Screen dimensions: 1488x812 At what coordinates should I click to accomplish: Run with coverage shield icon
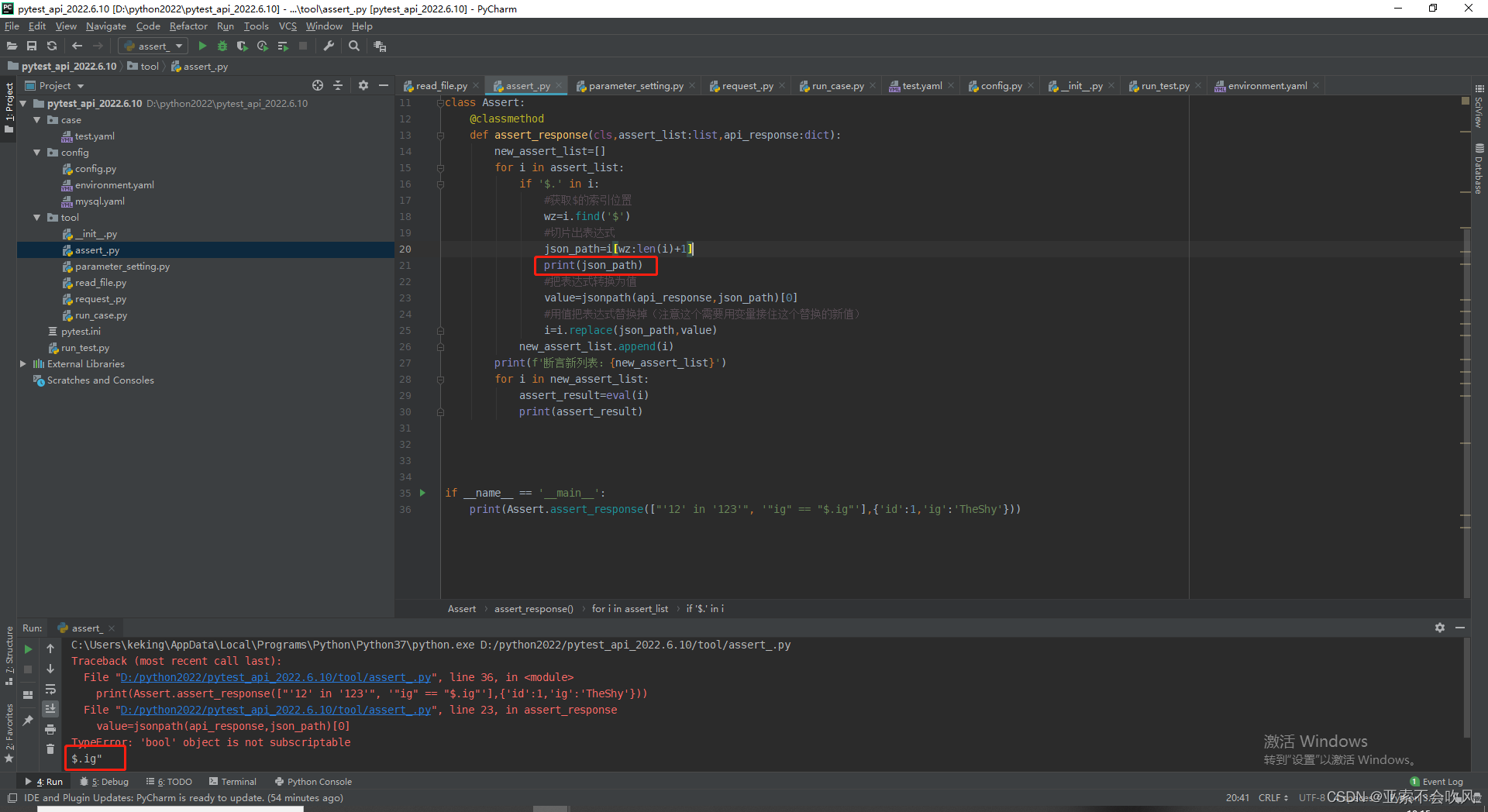(243, 46)
